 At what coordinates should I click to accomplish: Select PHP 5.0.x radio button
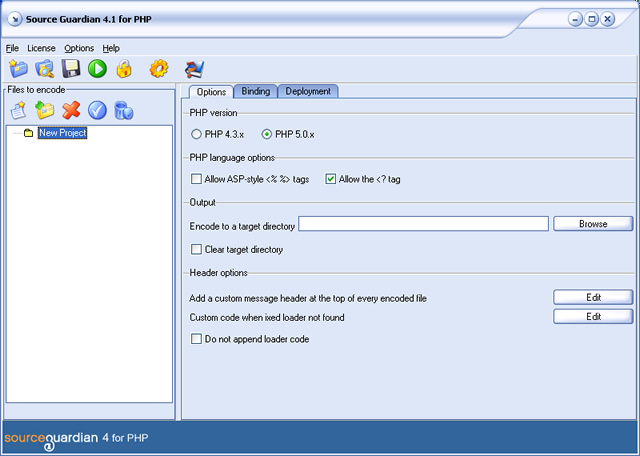[x=267, y=134]
